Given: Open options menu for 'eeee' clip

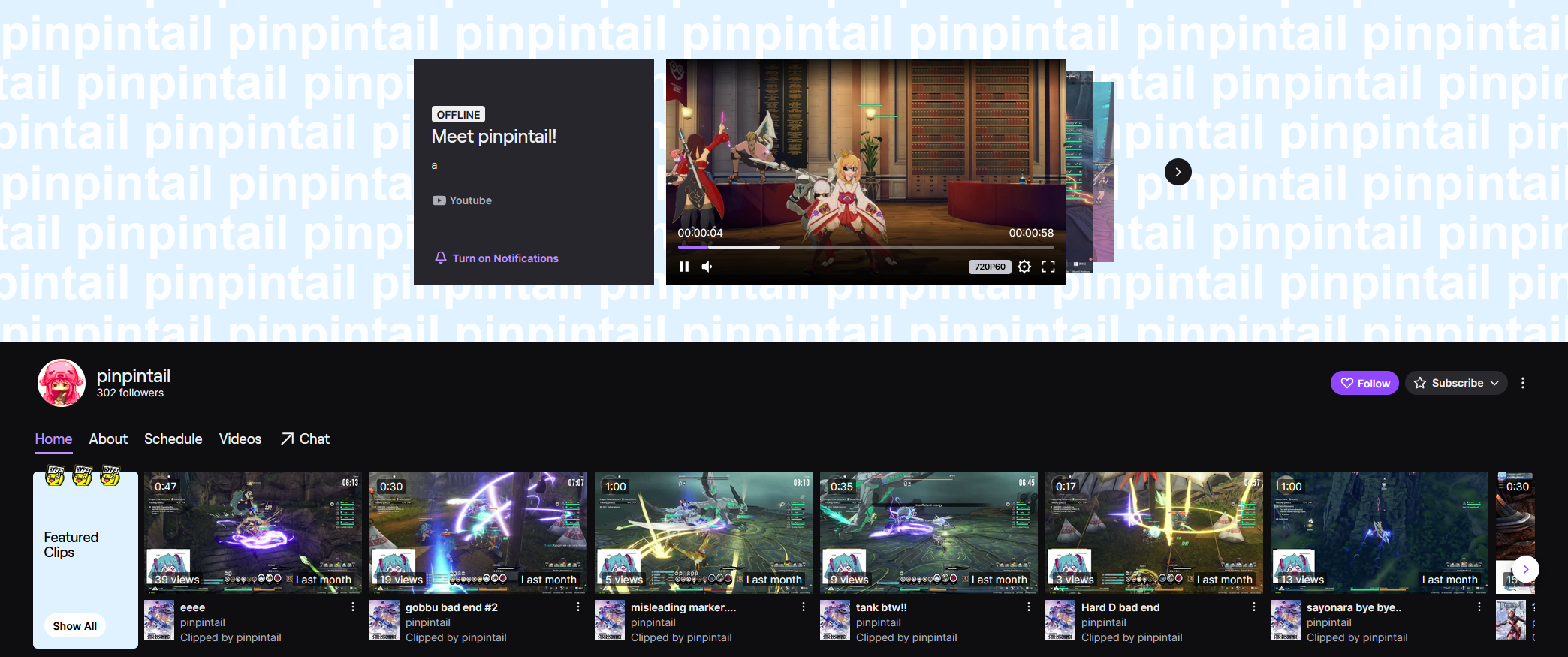Looking at the screenshot, I should pyautogui.click(x=353, y=607).
